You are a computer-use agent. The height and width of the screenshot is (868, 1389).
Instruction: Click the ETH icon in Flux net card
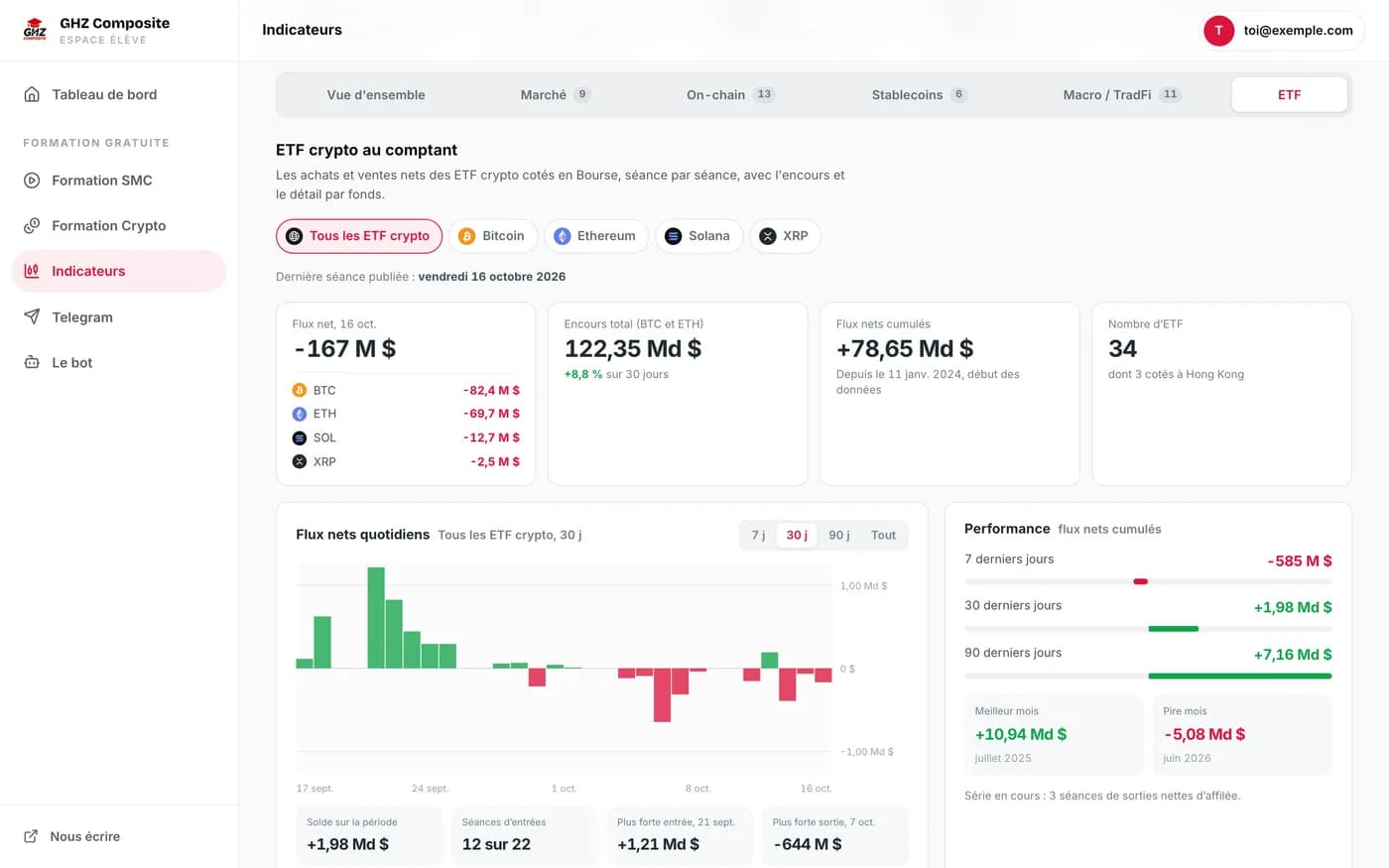[300, 414]
